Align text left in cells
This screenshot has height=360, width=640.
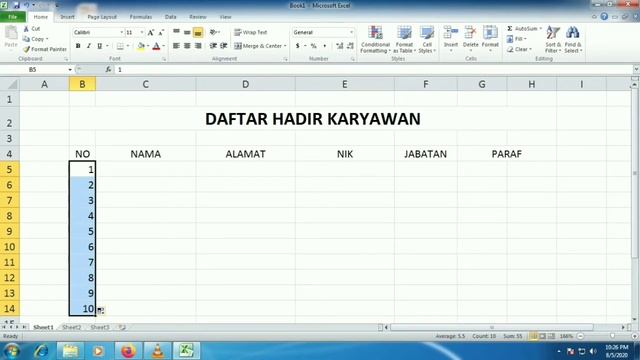176,46
